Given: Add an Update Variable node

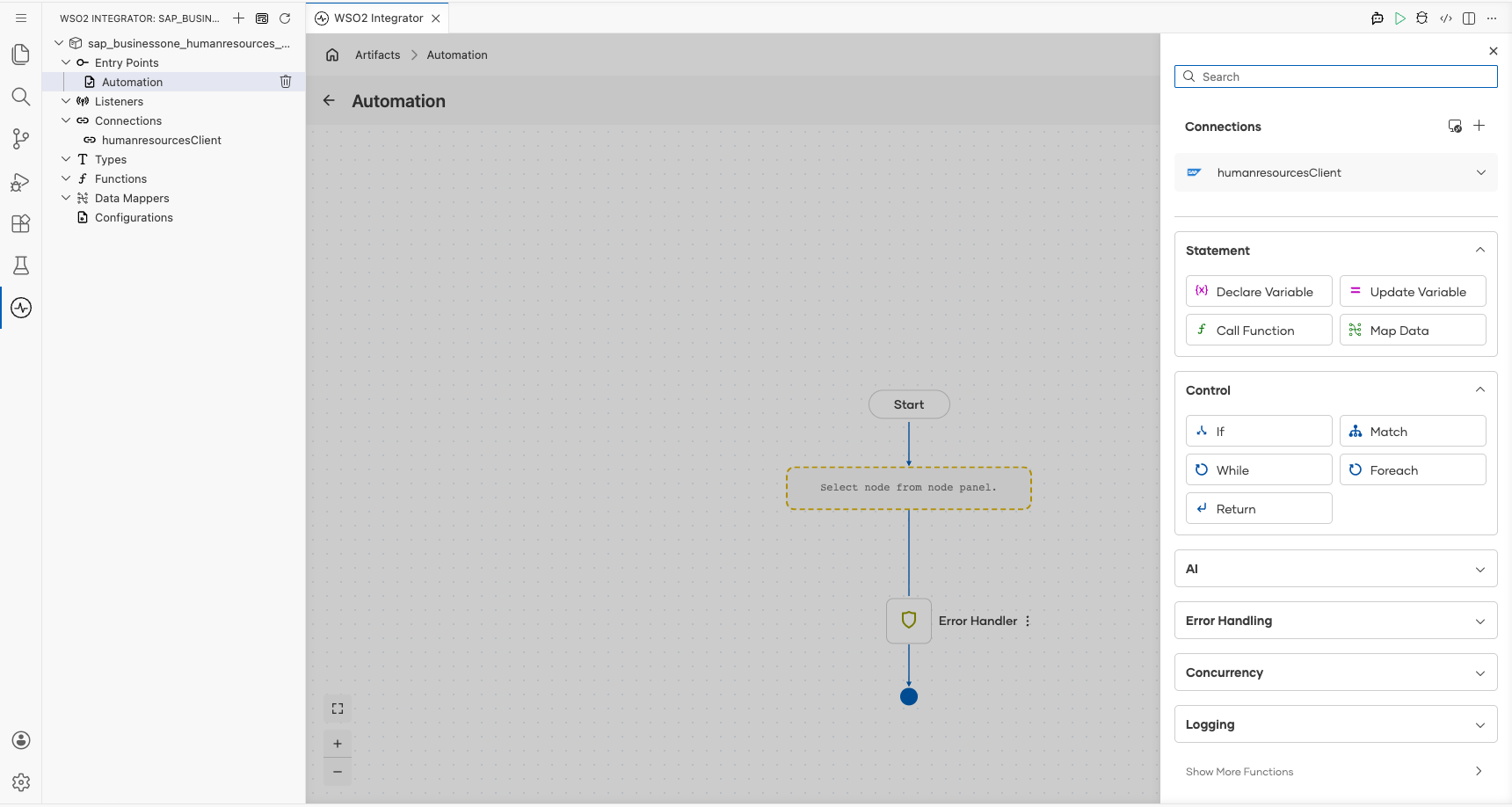Looking at the screenshot, I should point(1413,291).
